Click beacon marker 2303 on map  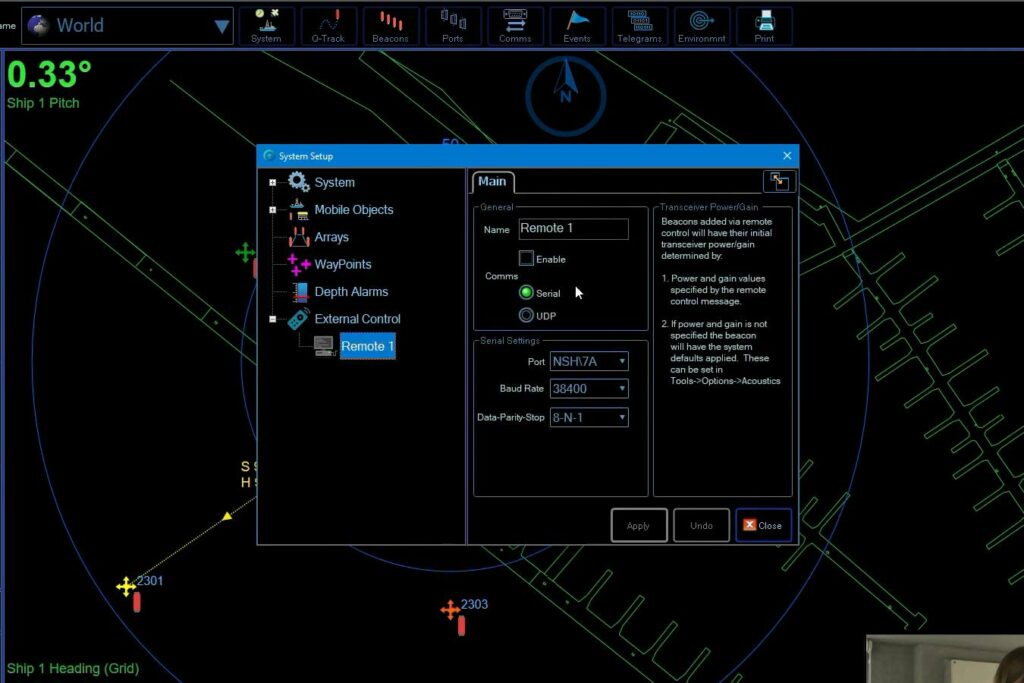(x=450, y=610)
